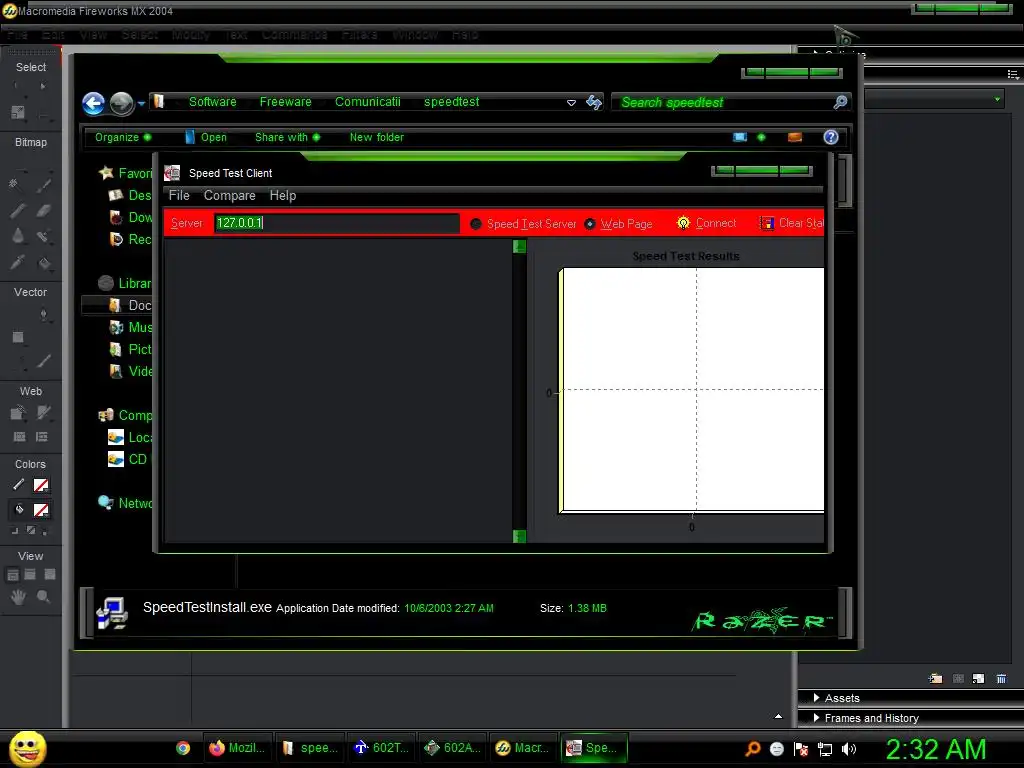Click the Clear Stats button
The width and height of the screenshot is (1024, 768).
pos(792,223)
